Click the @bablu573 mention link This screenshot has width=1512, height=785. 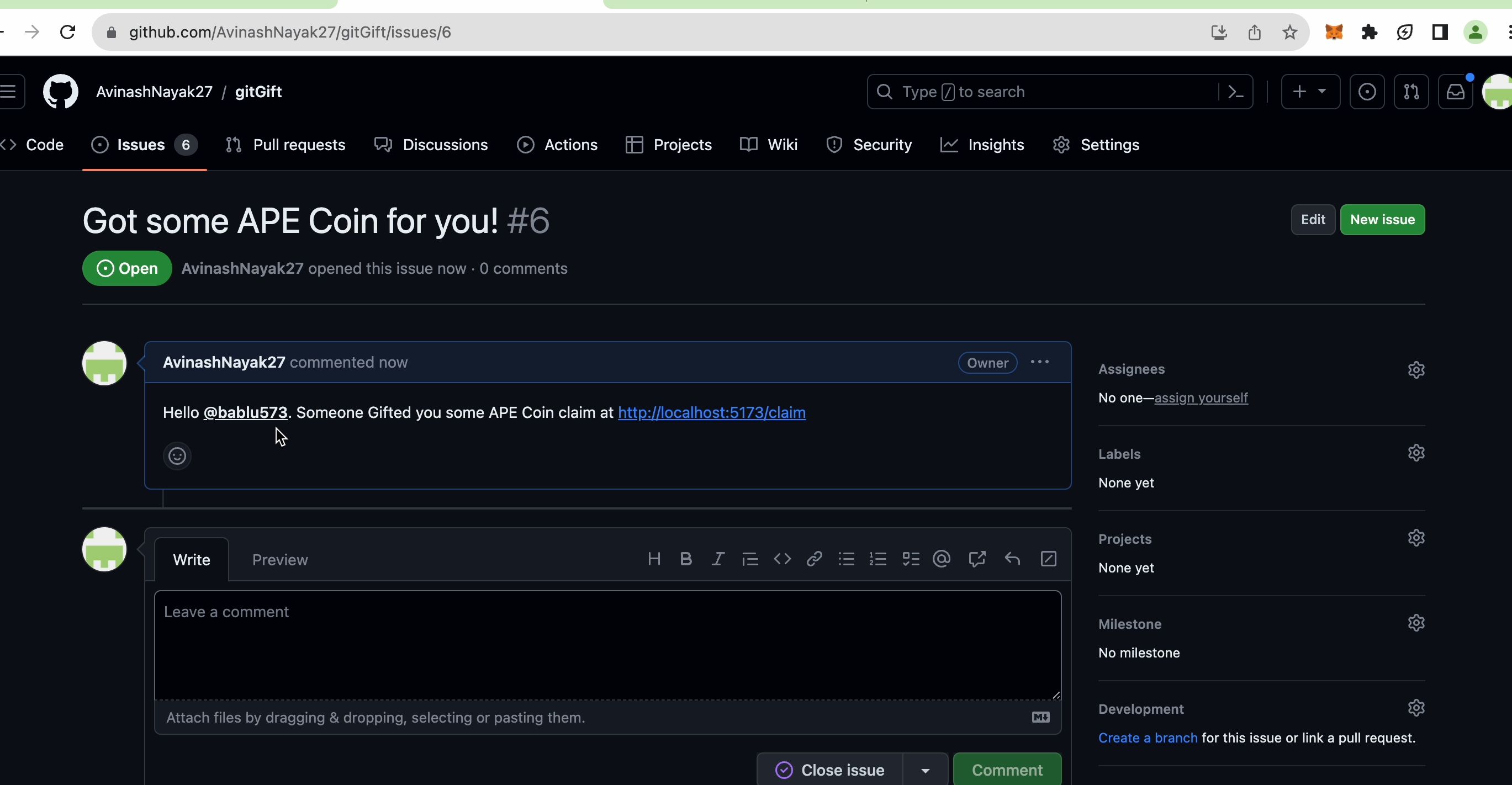tap(245, 412)
